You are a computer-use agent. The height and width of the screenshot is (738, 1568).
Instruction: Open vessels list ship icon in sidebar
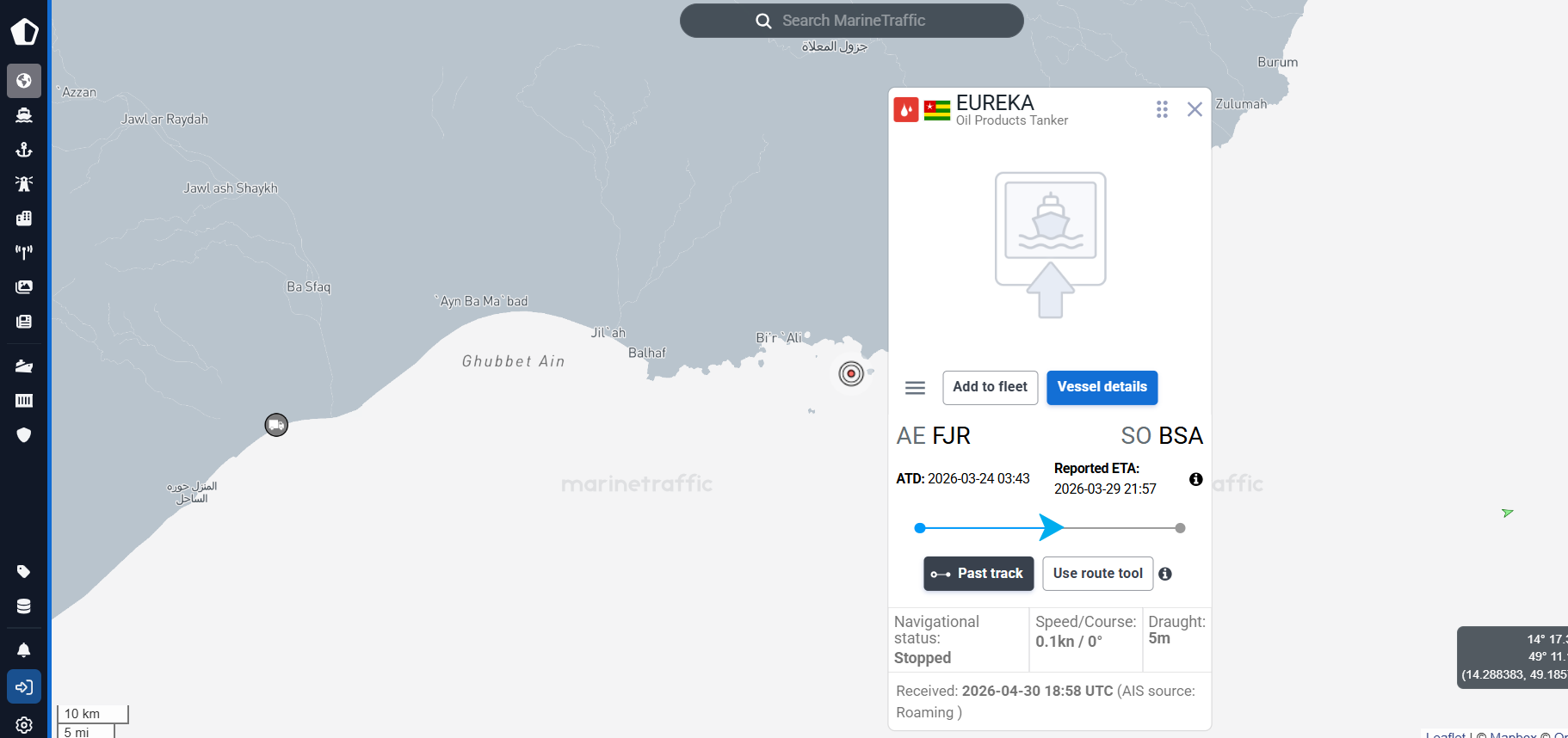click(24, 115)
